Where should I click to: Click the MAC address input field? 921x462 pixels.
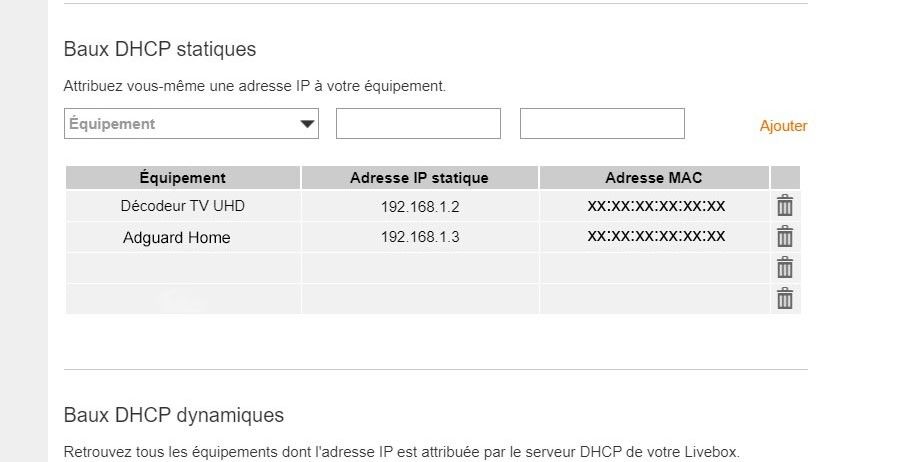pyautogui.click(x=602, y=124)
